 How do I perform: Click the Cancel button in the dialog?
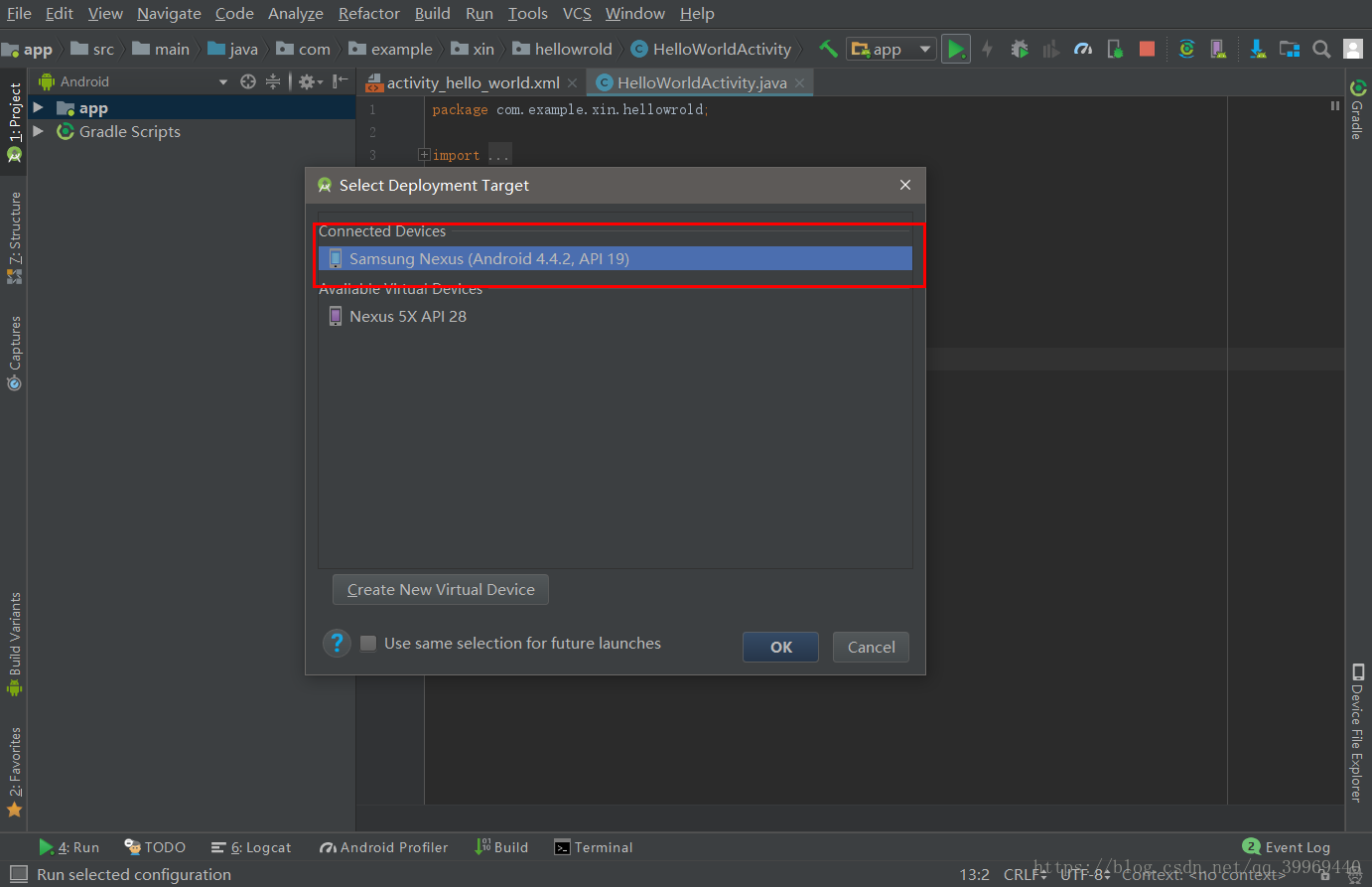(x=871, y=647)
